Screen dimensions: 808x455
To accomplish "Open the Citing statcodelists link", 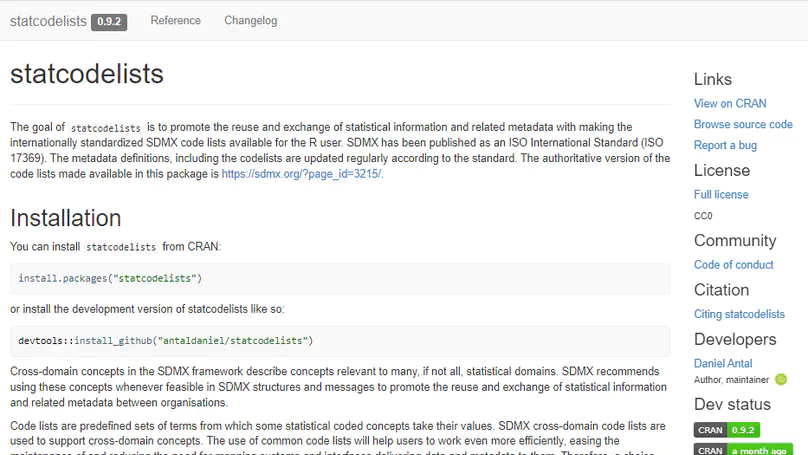I will tap(739, 314).
